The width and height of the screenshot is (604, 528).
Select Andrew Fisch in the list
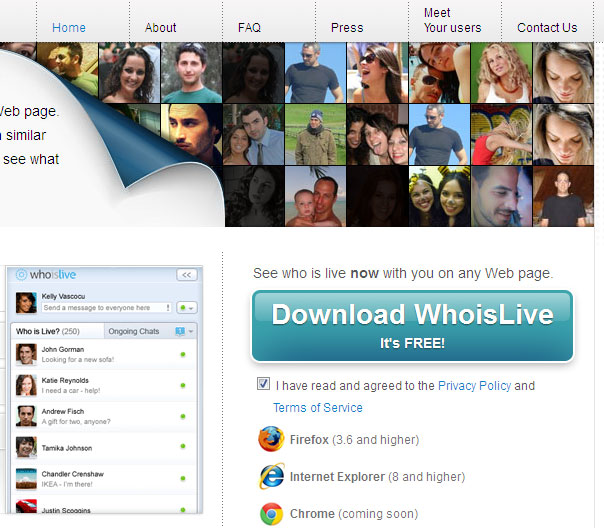coord(104,416)
